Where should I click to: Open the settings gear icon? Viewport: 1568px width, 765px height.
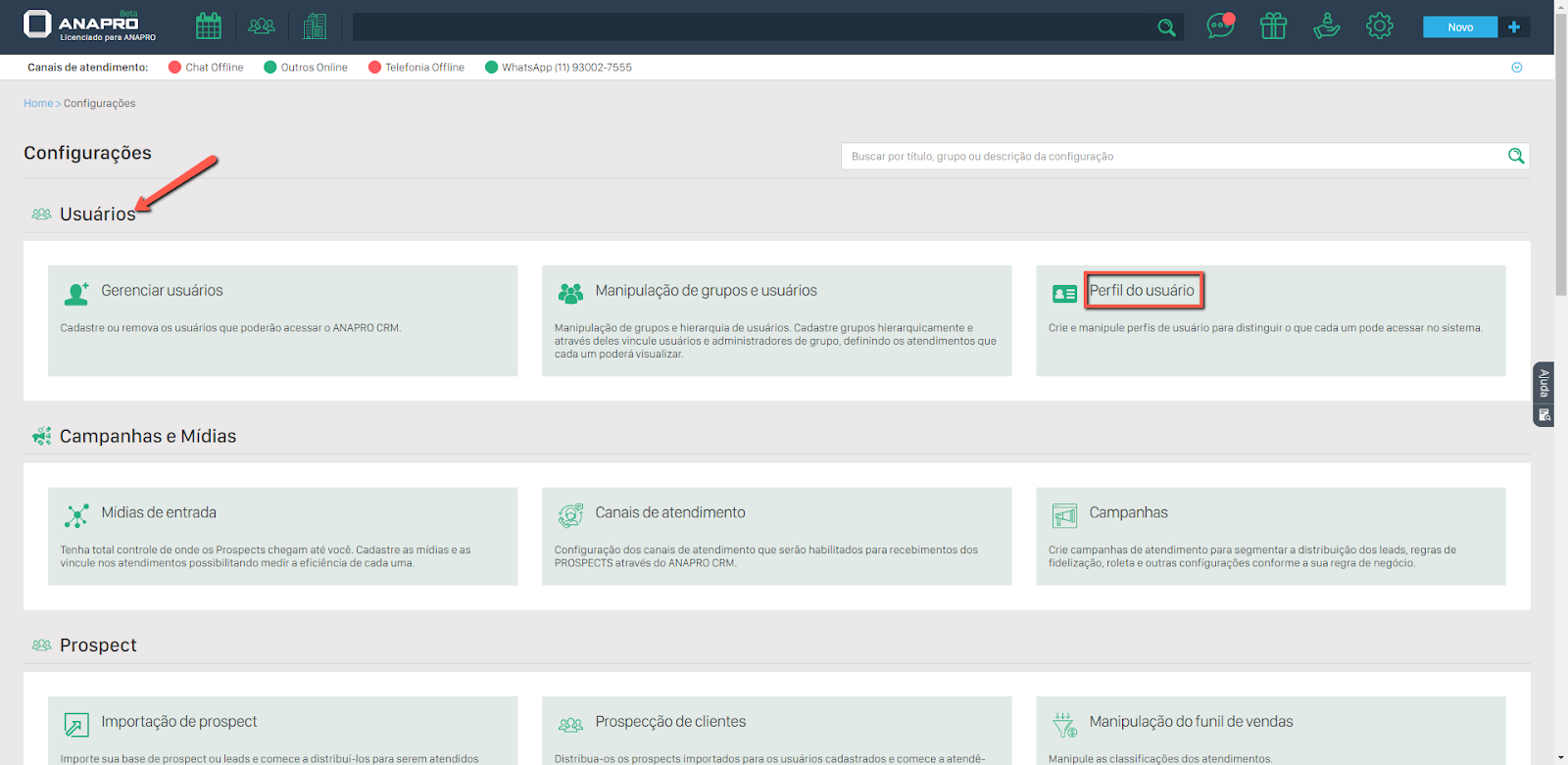point(1379,26)
